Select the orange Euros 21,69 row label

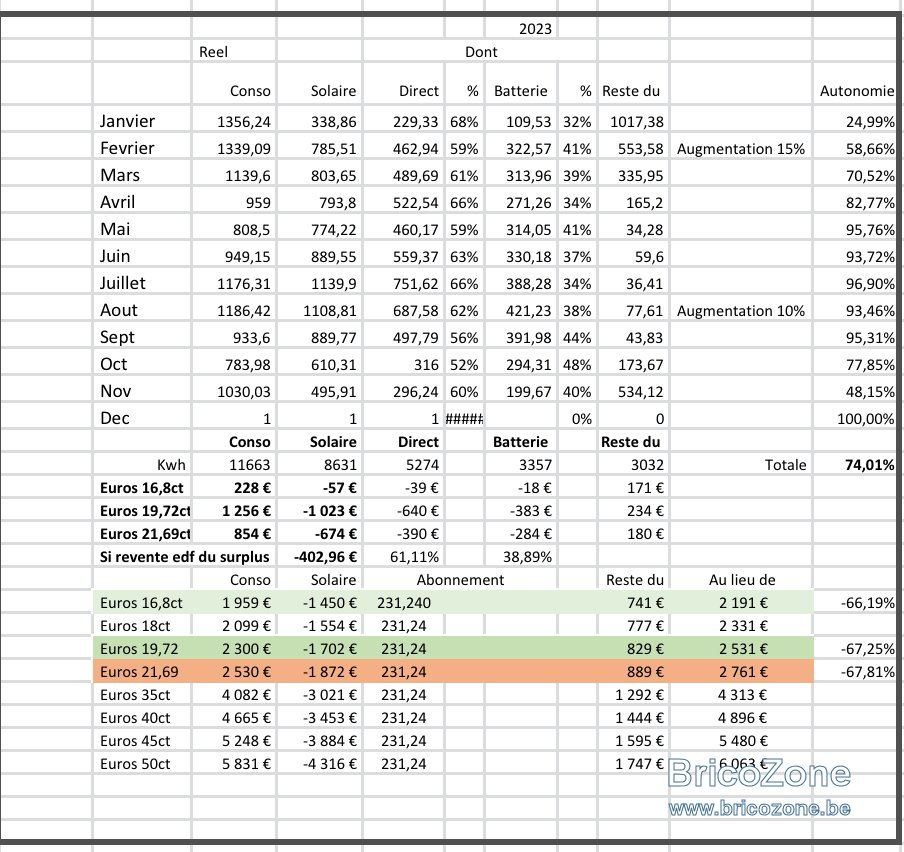click(142, 672)
